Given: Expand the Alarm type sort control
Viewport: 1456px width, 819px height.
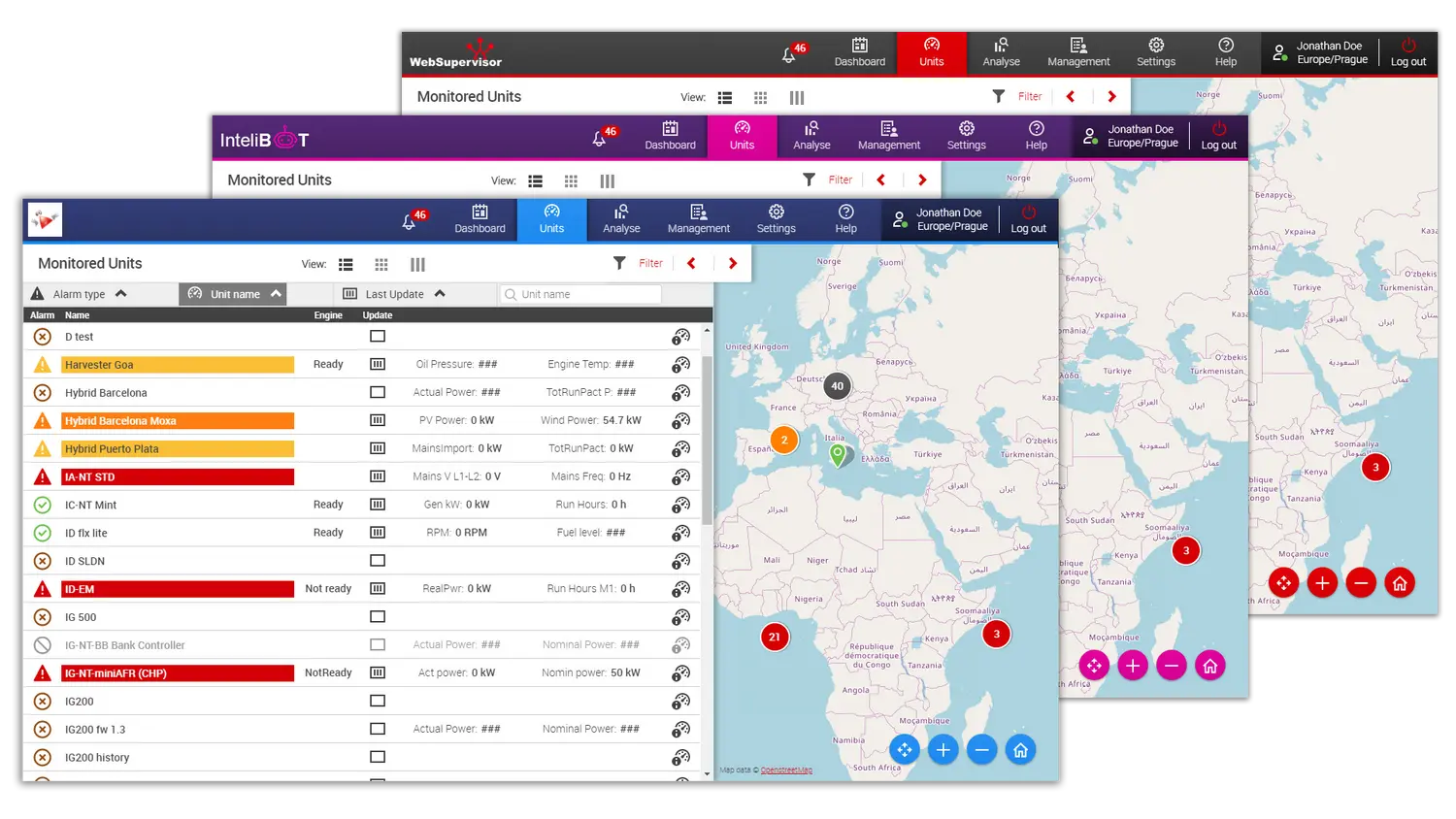Looking at the screenshot, I should (121, 294).
